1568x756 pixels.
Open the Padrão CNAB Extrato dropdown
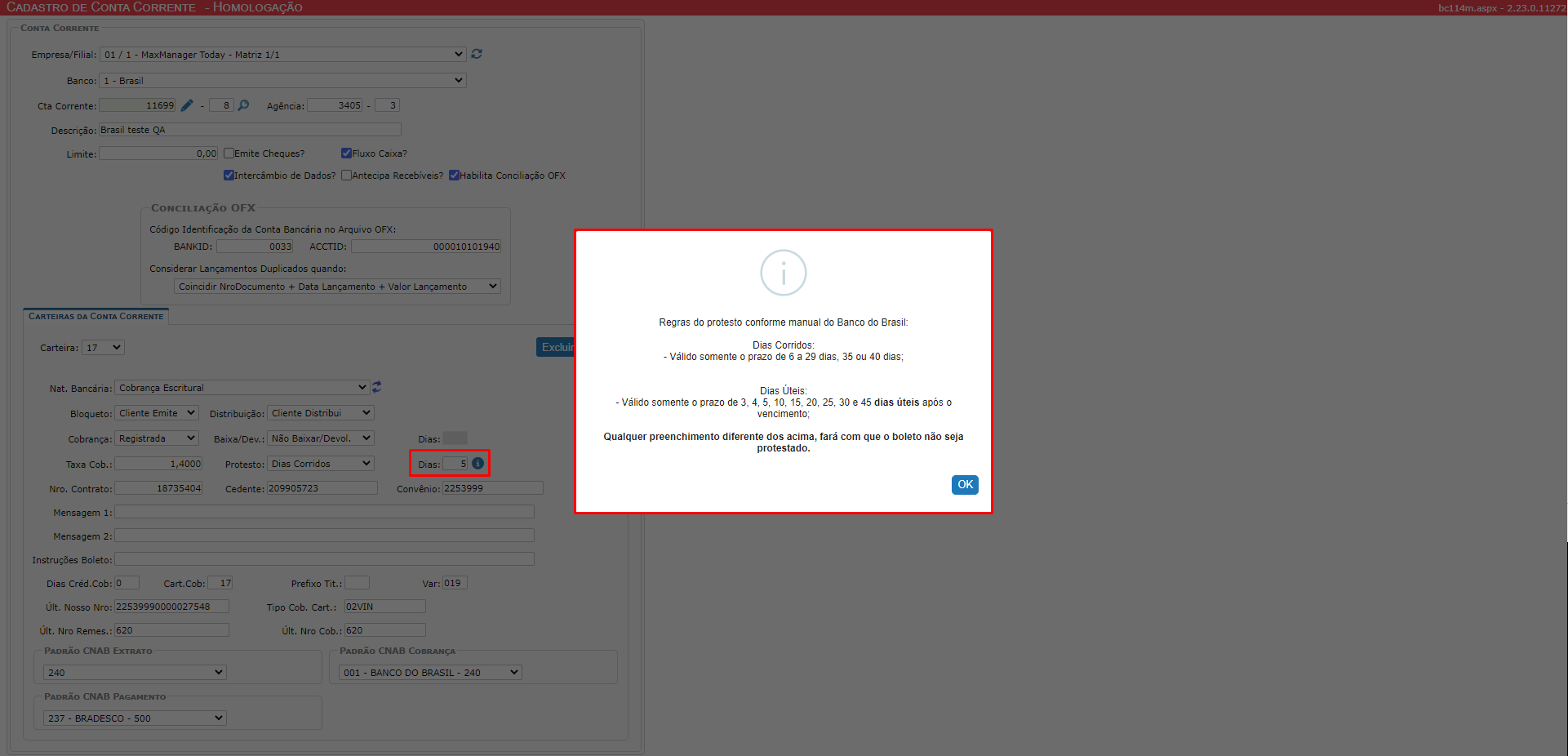135,673
